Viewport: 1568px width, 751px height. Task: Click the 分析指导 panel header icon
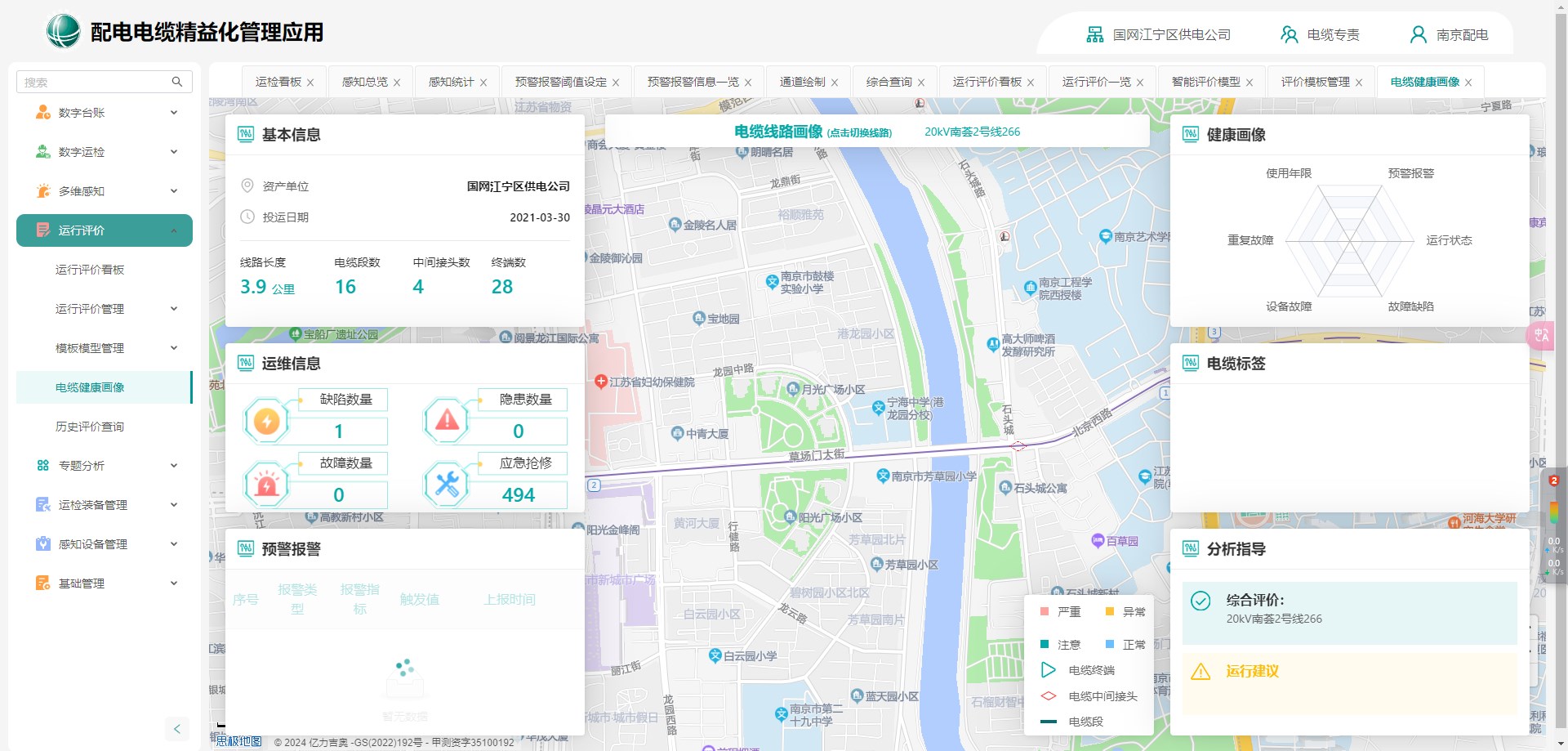[x=1191, y=548]
